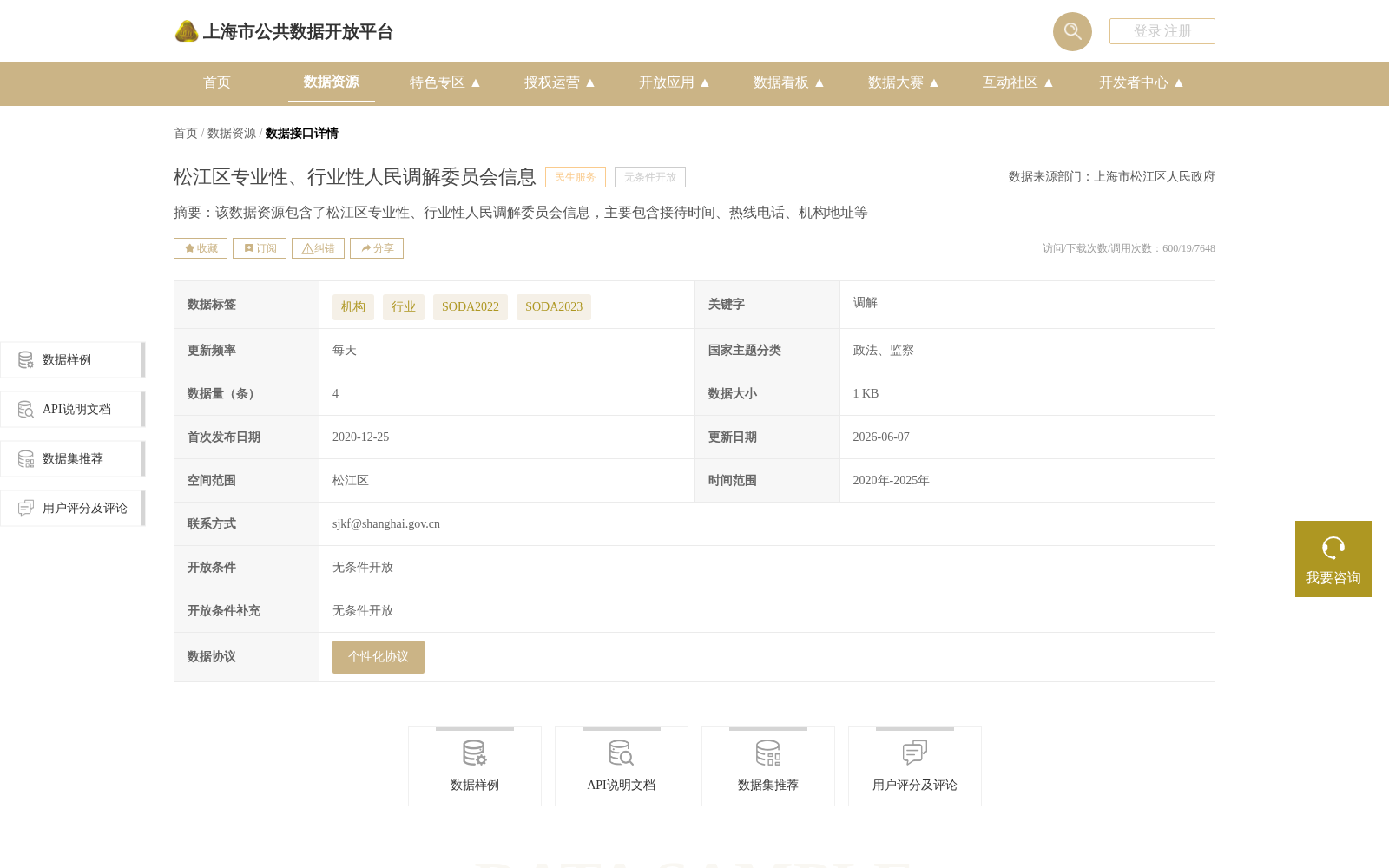Report an error with 纠错
Viewport: 1389px width, 868px height.
point(318,248)
